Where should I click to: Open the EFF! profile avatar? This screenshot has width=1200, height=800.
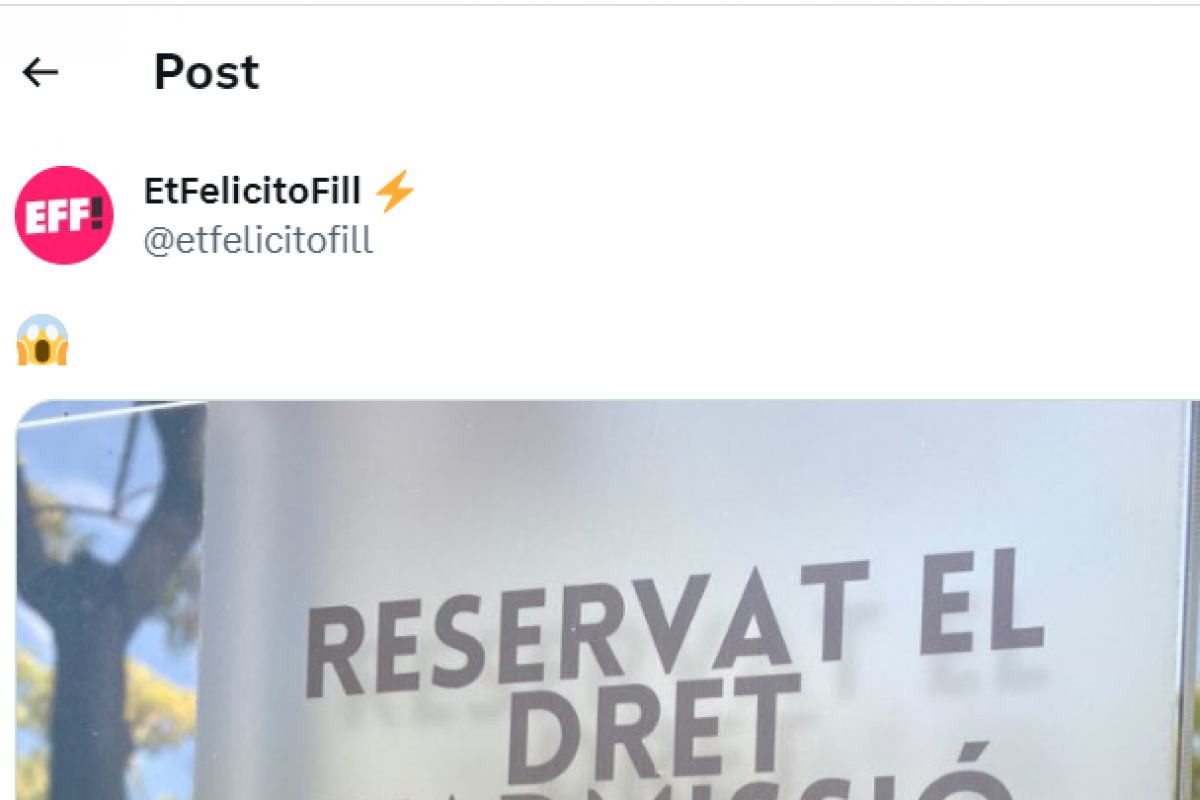pyautogui.click(x=64, y=215)
